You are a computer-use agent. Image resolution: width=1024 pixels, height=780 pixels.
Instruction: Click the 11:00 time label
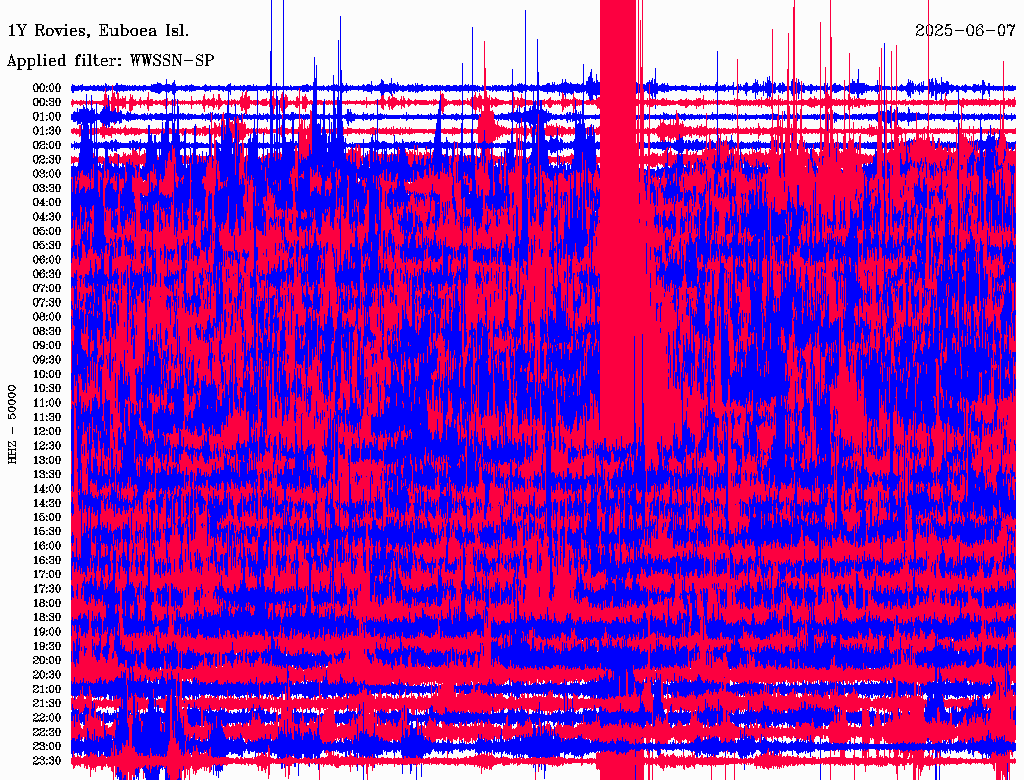click(x=47, y=403)
